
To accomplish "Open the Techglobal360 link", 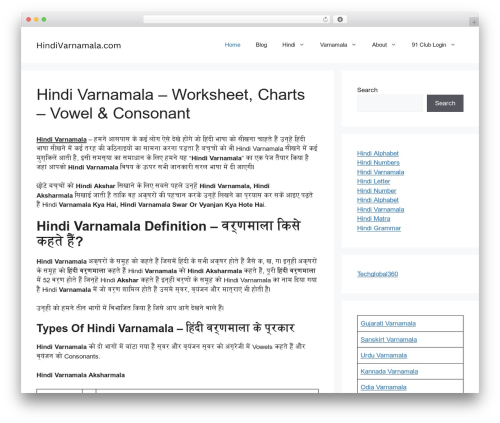I will [x=377, y=274].
